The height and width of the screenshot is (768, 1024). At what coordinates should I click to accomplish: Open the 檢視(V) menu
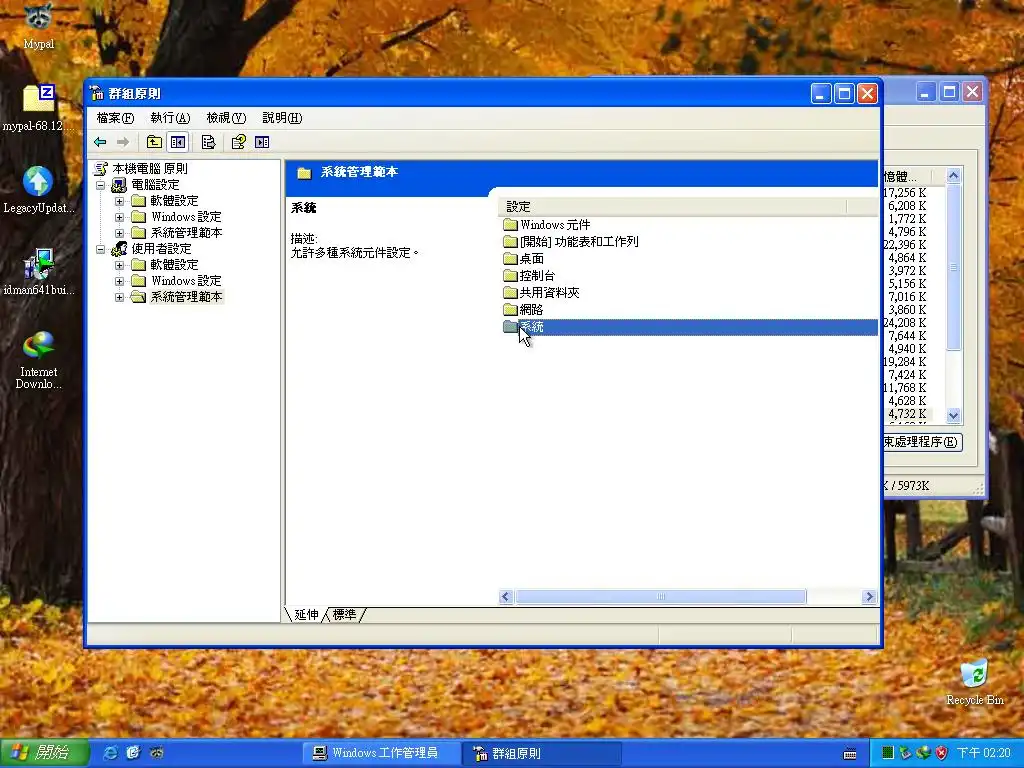click(x=226, y=118)
